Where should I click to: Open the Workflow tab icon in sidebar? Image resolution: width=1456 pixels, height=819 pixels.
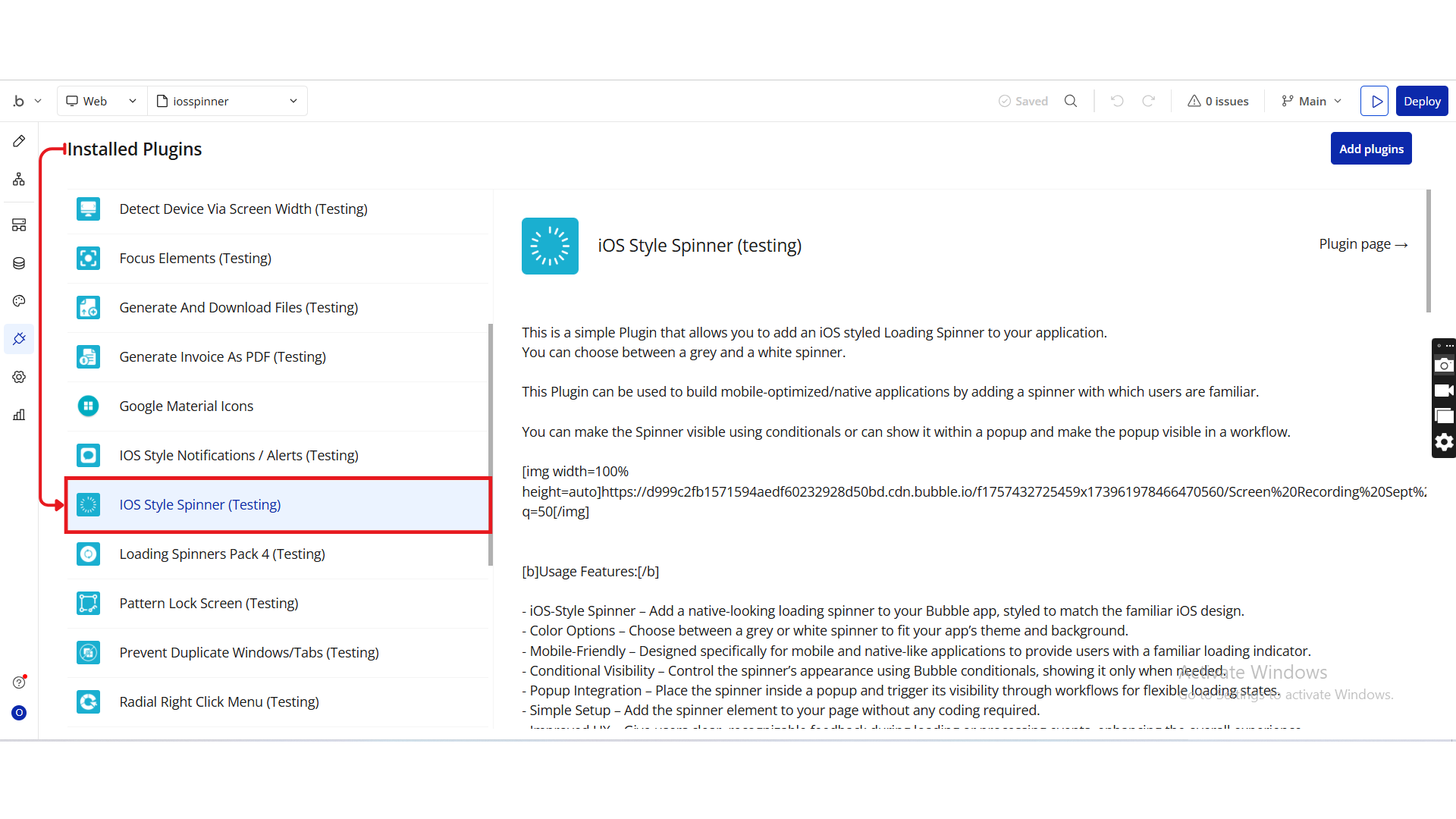point(19,179)
